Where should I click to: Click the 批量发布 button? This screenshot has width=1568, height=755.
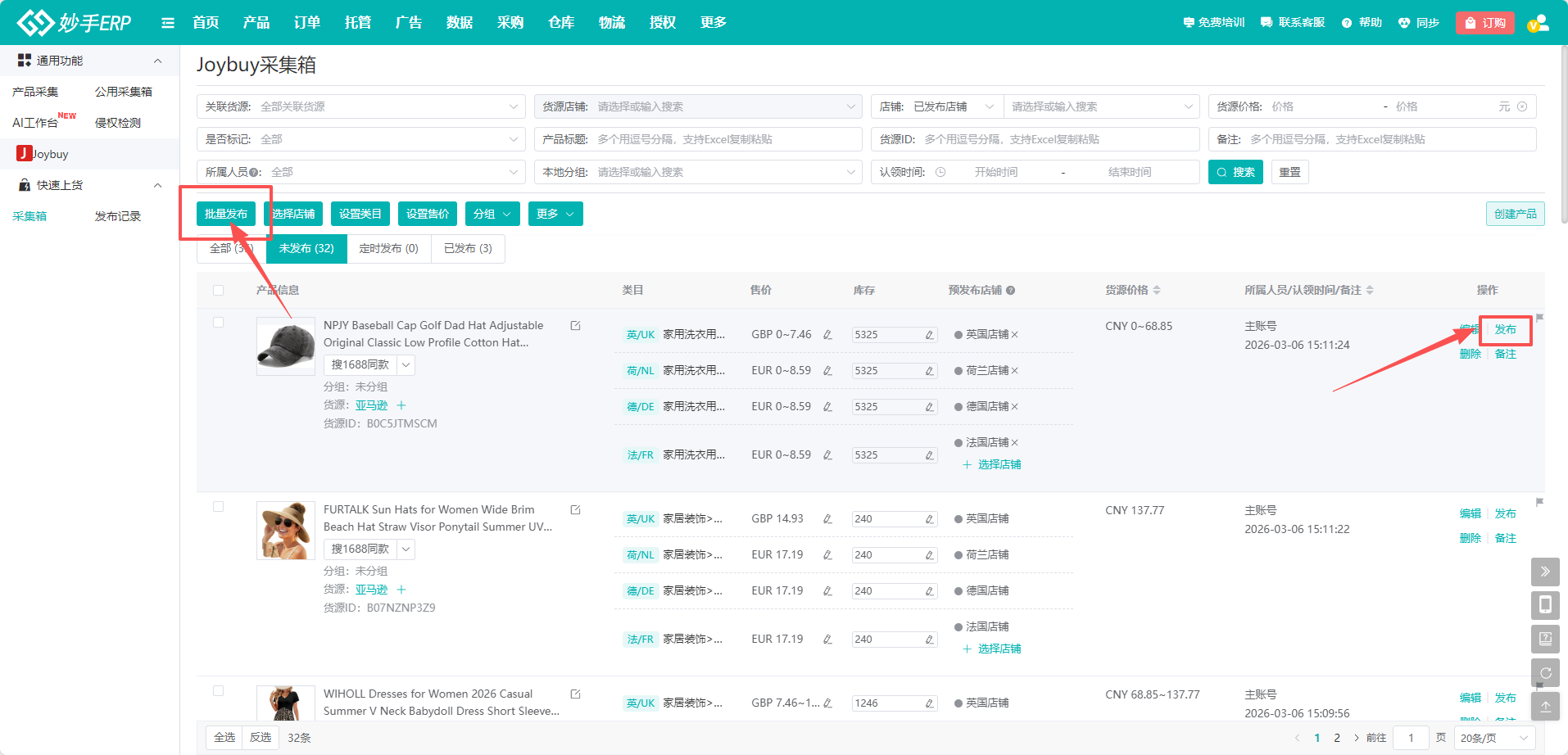click(x=225, y=214)
